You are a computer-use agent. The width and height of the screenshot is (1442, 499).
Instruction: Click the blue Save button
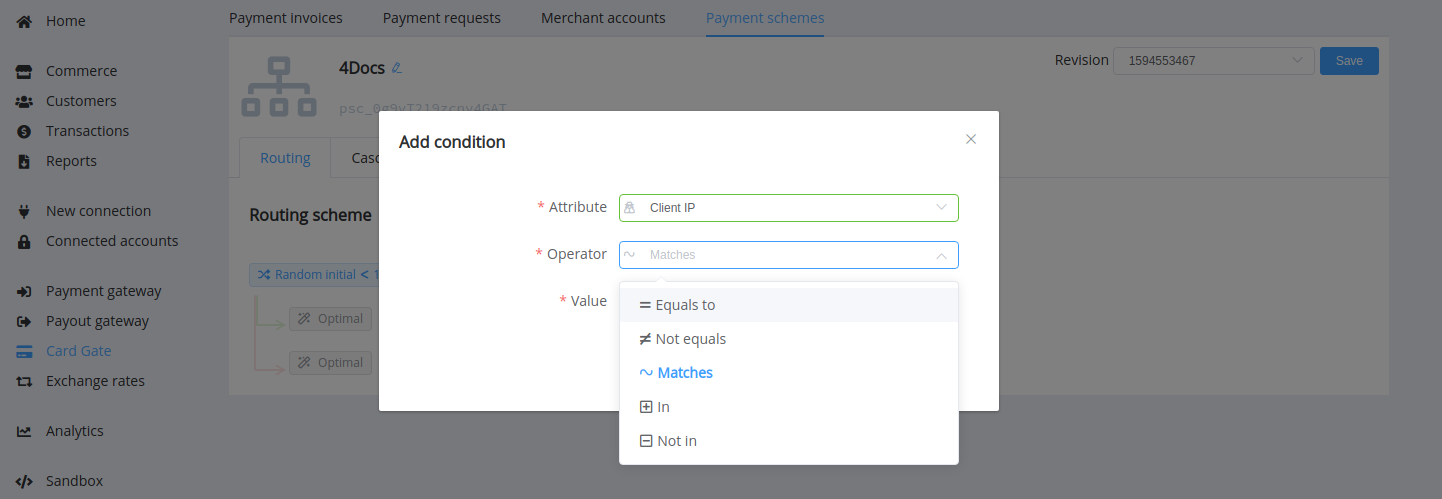[x=1349, y=61]
